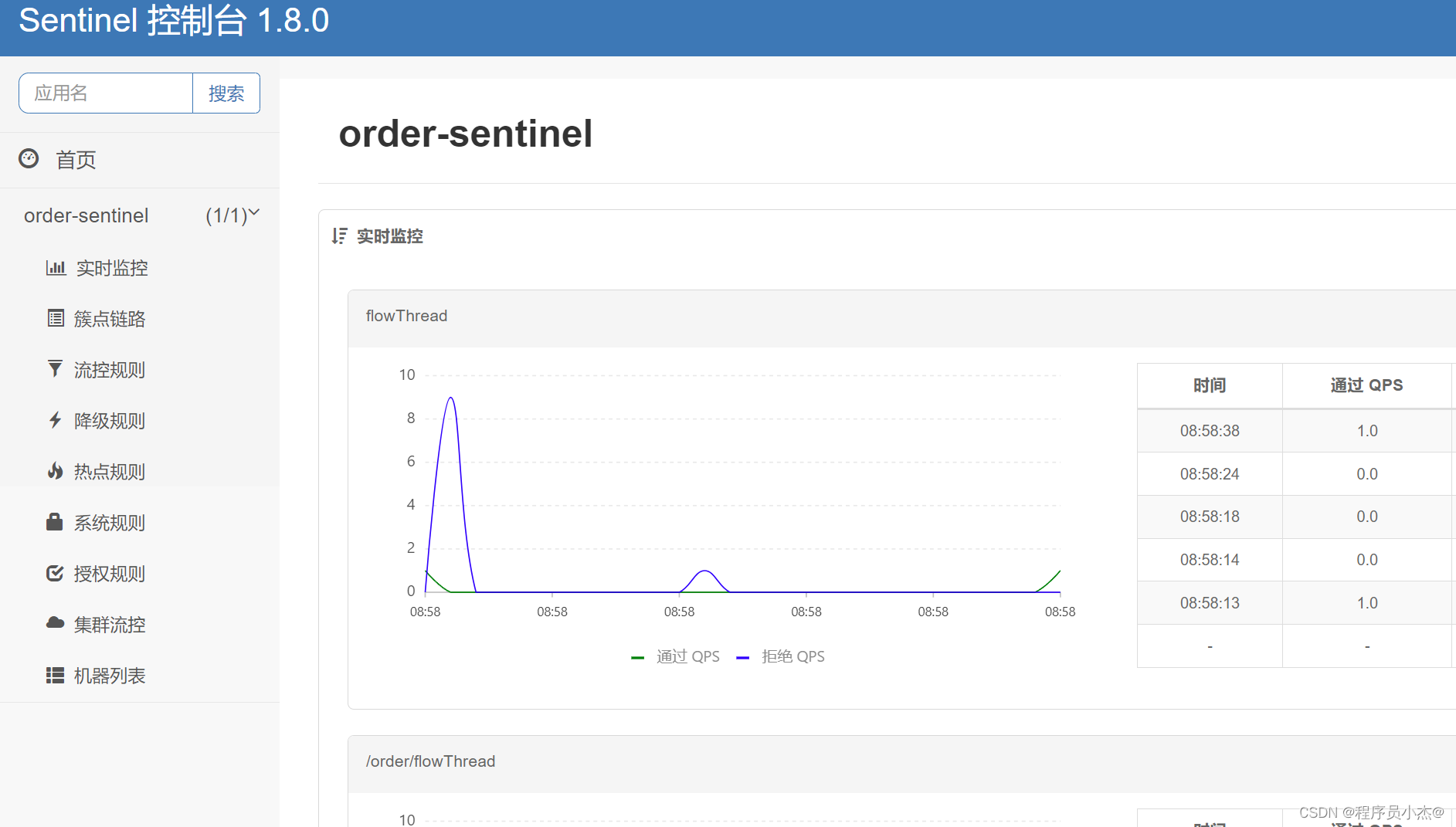Click the order-sentinel app name in sidebar
Viewport: 1456px width, 827px height.
coord(87,215)
